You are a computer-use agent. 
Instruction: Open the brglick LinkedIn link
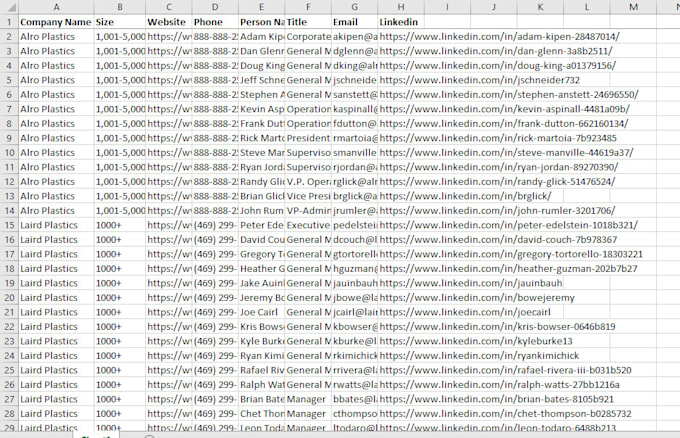click(465, 196)
